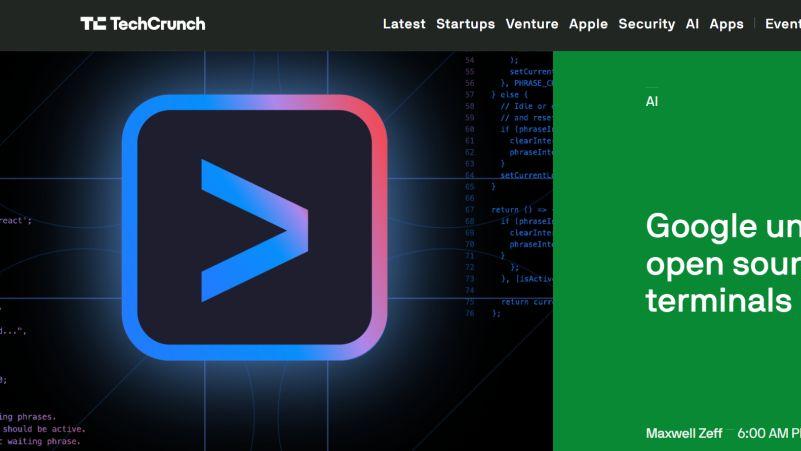Click the AI category tag above headline

click(652, 101)
